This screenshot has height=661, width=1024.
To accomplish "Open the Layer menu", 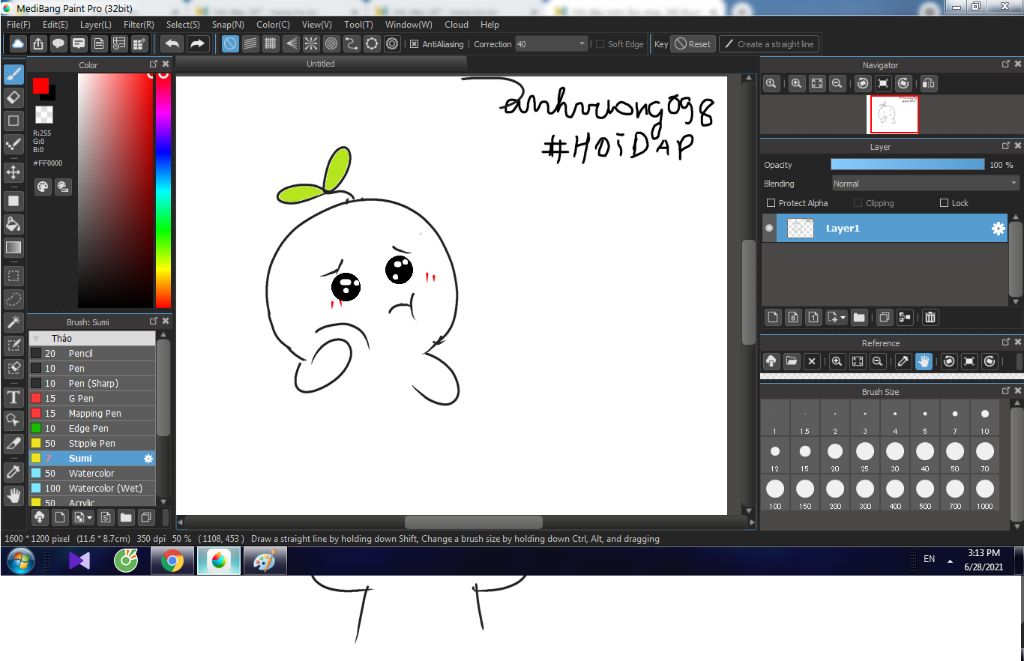I will click(x=95, y=24).
